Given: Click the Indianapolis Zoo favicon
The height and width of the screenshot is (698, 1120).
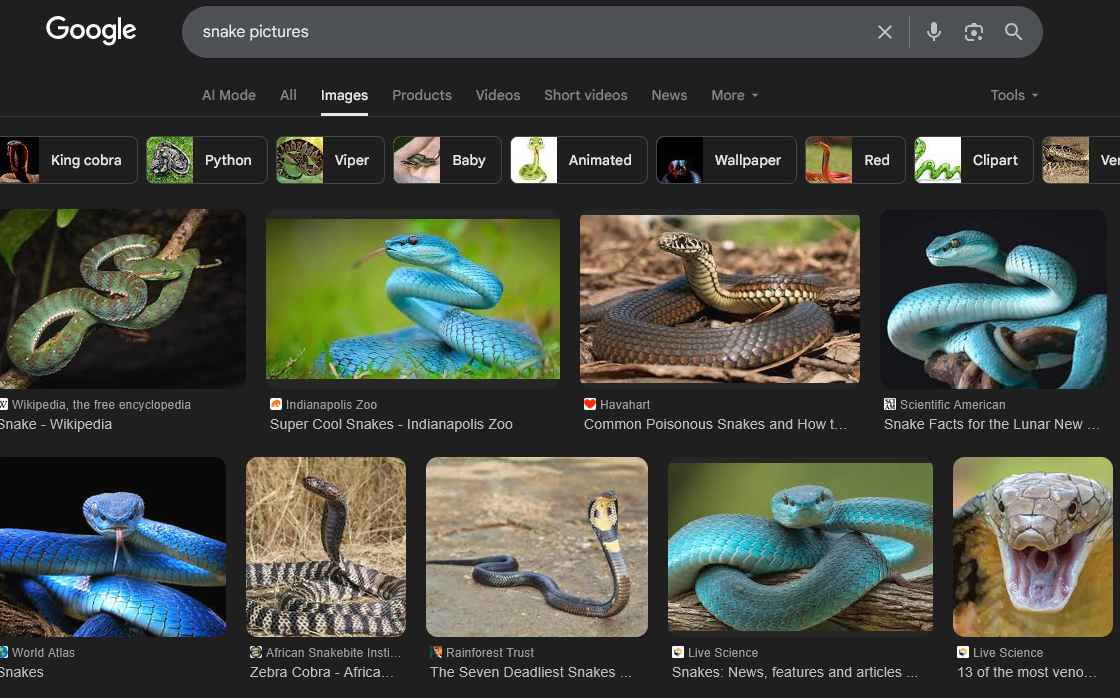Looking at the screenshot, I should pyautogui.click(x=276, y=405).
